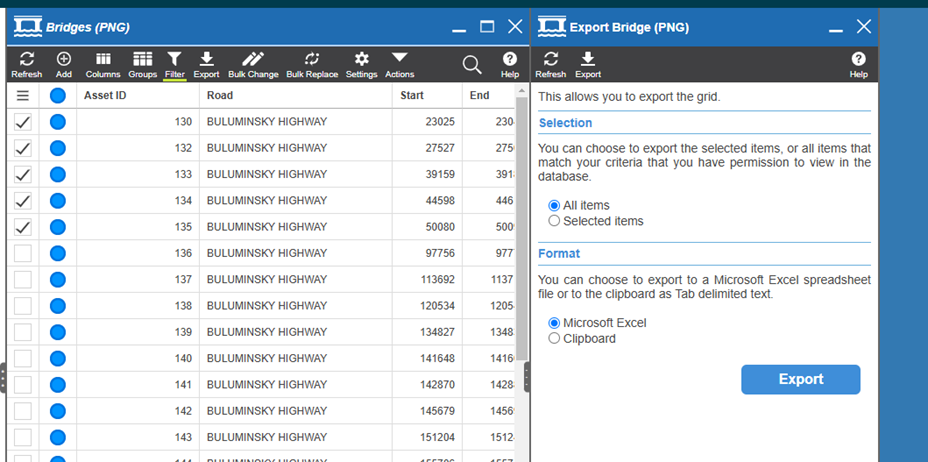This screenshot has width=928, height=462.
Task: Maximize the Bridges (PNG) window
Action: [x=487, y=27]
